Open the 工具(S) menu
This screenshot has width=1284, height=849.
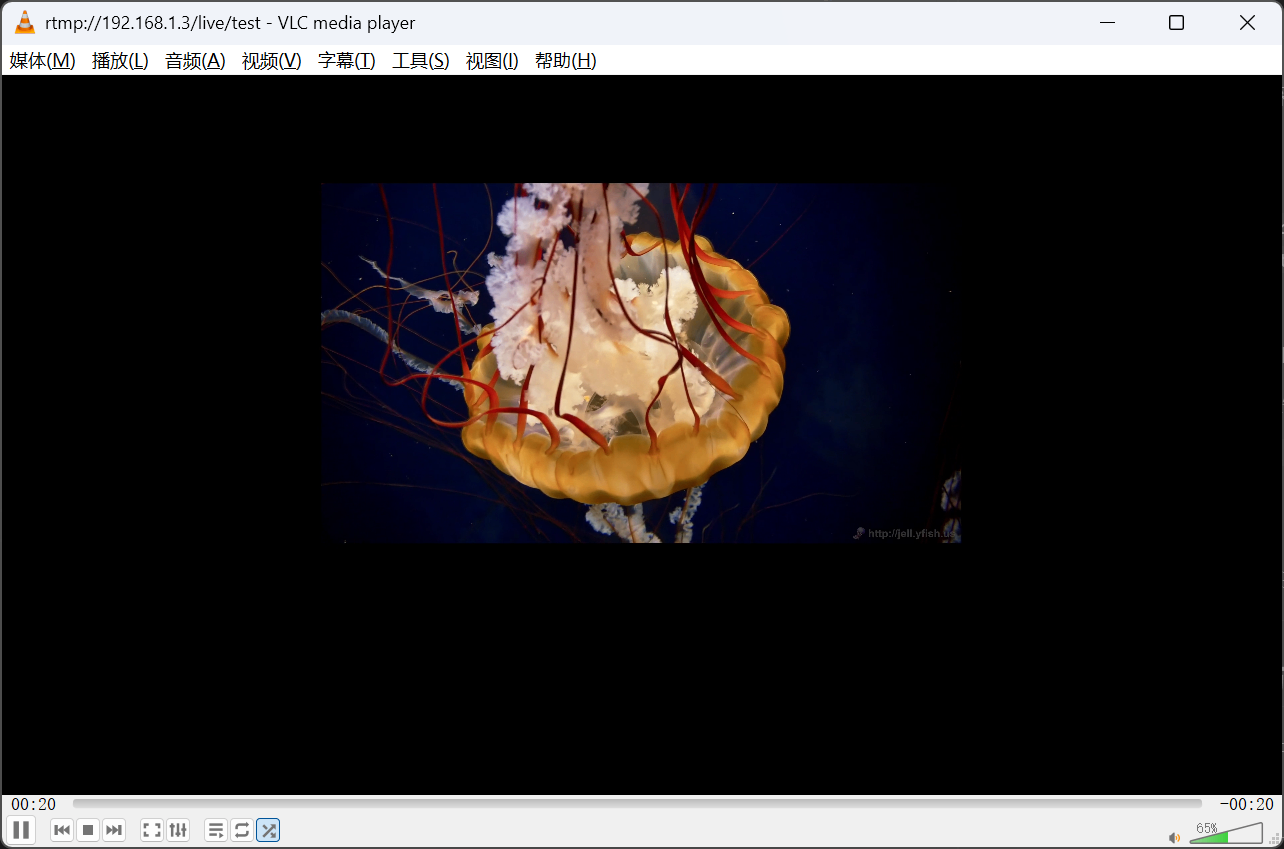point(420,61)
